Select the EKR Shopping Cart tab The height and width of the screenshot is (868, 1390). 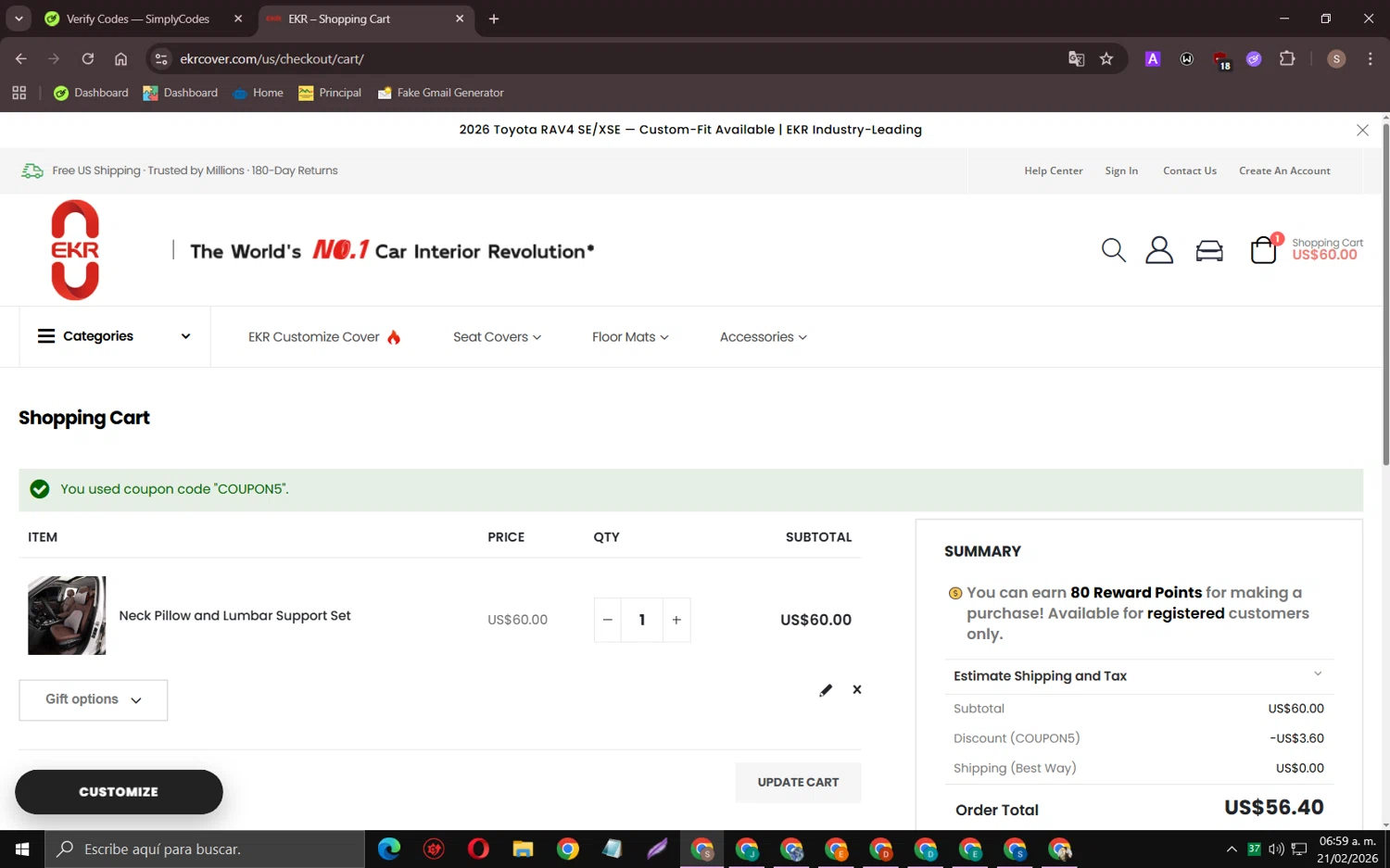click(x=366, y=19)
